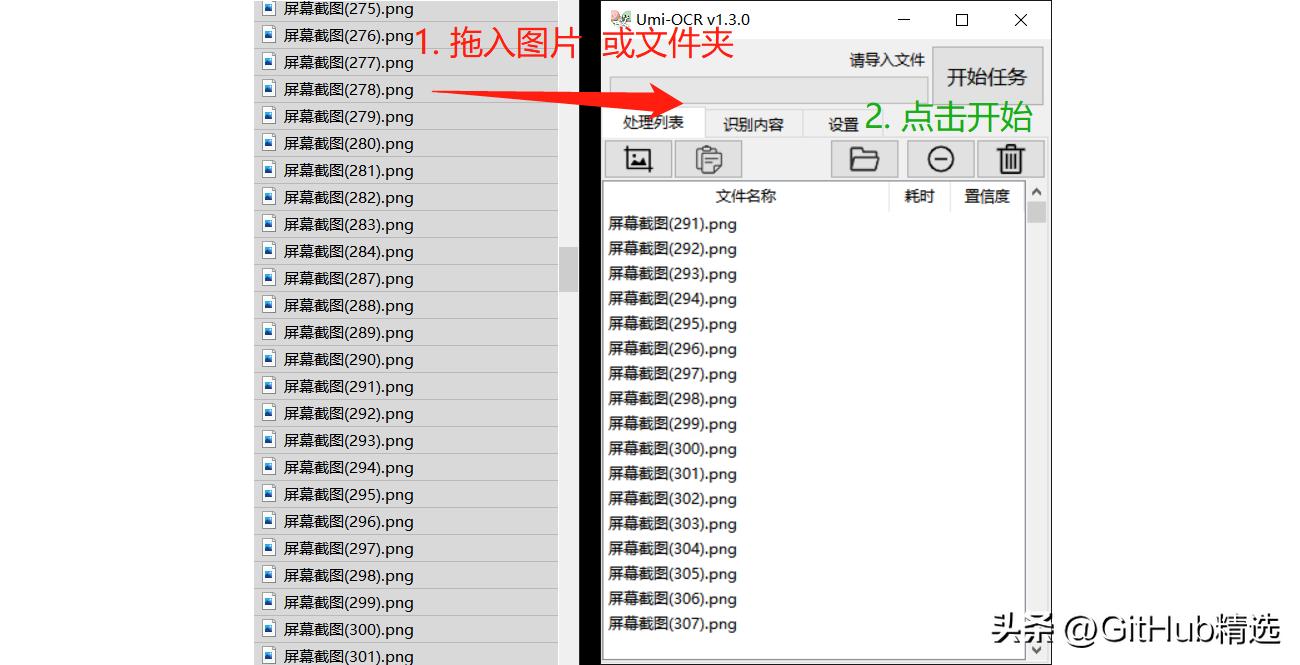
Task: Click the file icon beside 屏幕截图(290).png
Action: point(266,358)
